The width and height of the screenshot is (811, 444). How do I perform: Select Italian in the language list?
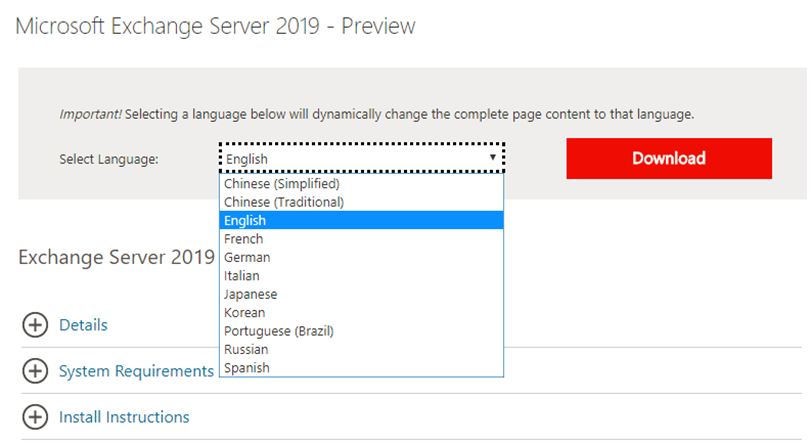[x=361, y=276]
